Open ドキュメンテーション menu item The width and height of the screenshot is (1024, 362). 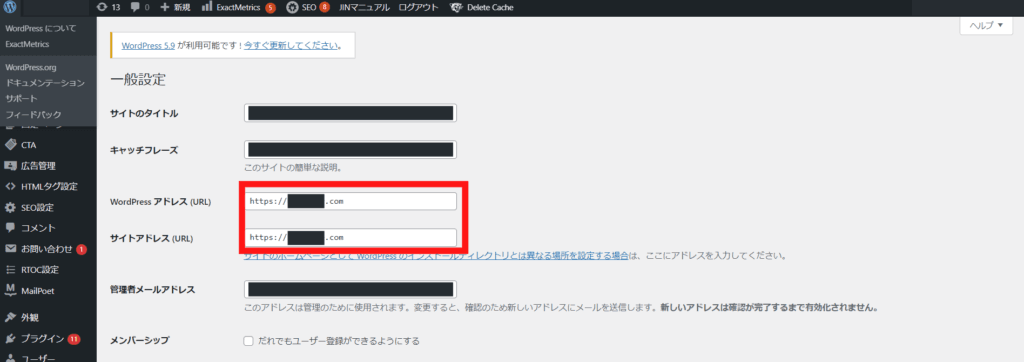pos(45,83)
